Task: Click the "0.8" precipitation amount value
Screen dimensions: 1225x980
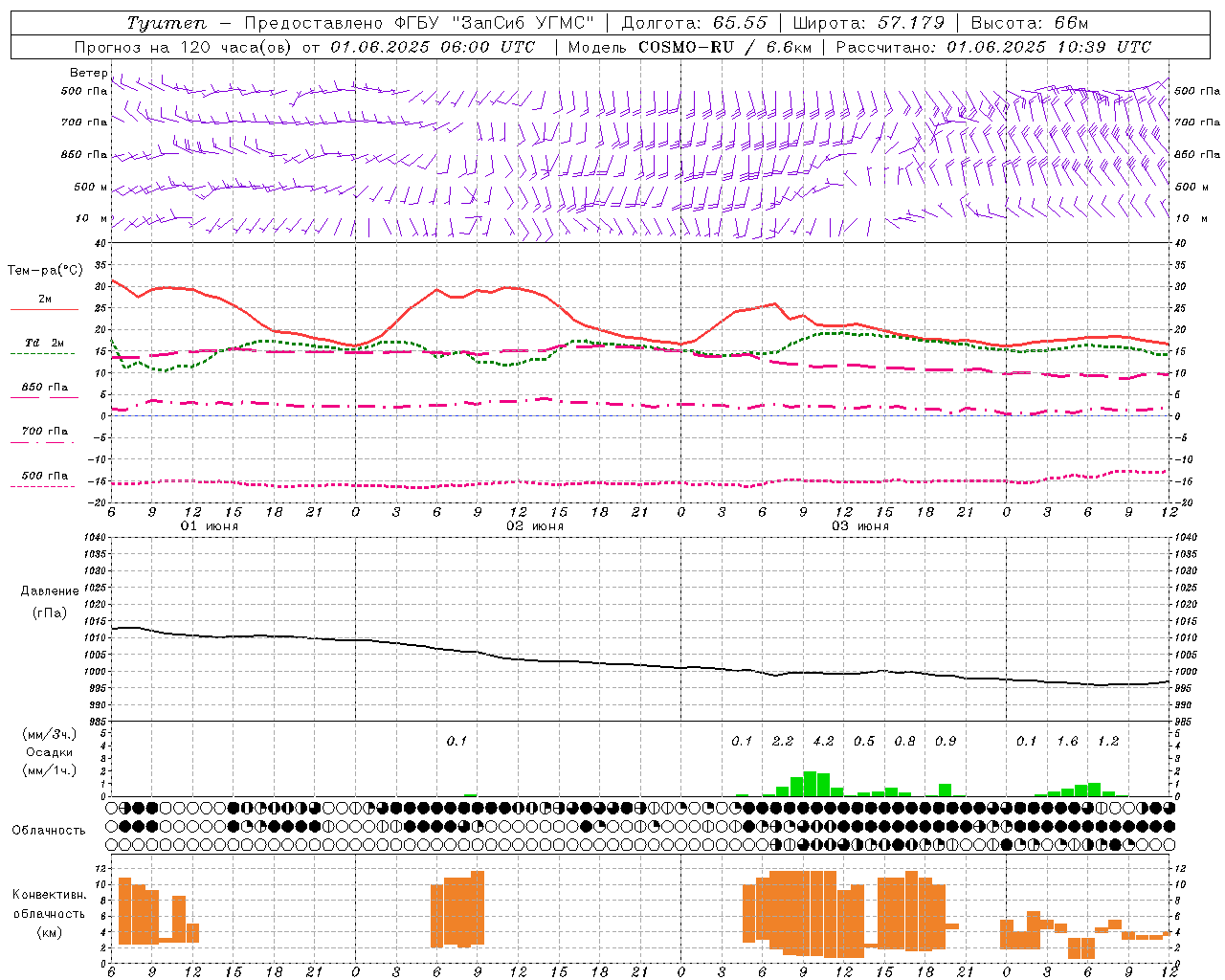Action: 904,741
